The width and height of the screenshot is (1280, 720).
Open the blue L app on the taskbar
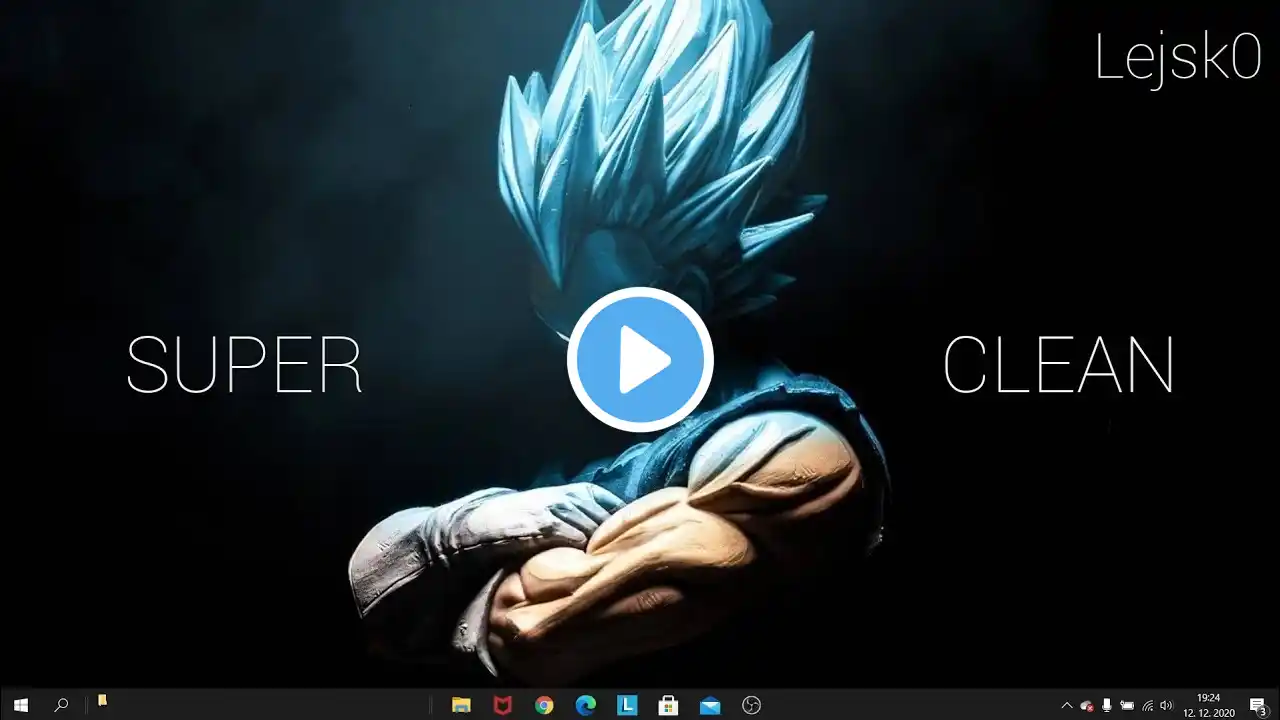pos(627,705)
